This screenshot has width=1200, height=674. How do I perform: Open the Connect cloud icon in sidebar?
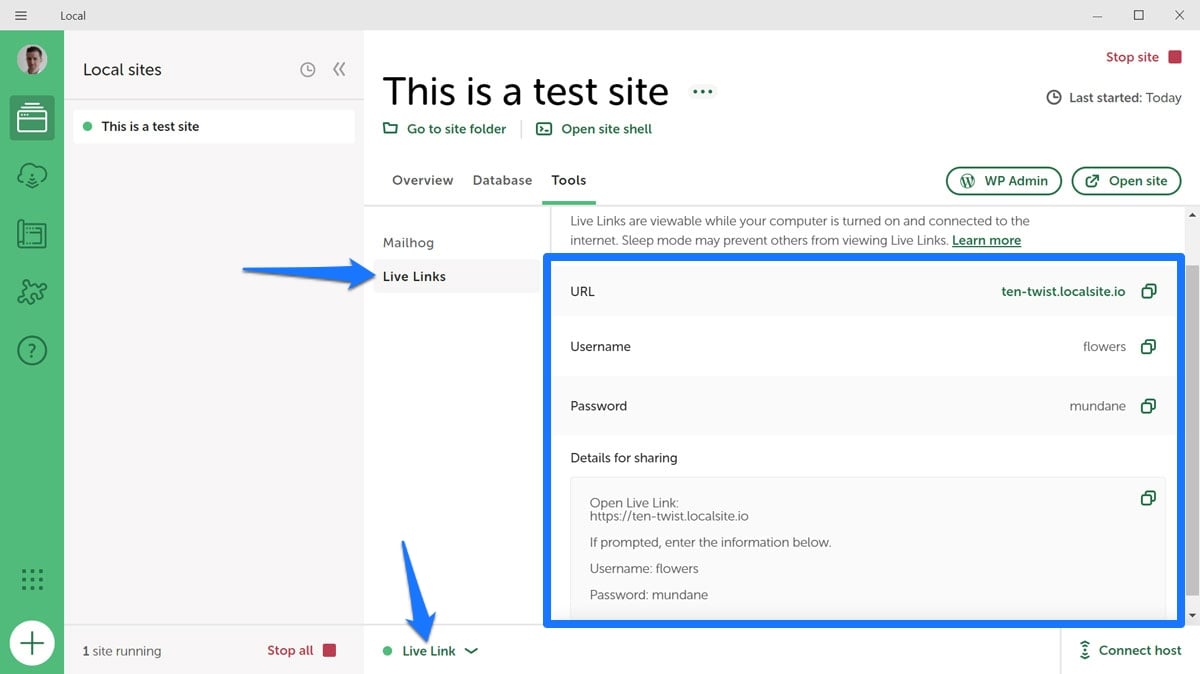click(x=32, y=177)
